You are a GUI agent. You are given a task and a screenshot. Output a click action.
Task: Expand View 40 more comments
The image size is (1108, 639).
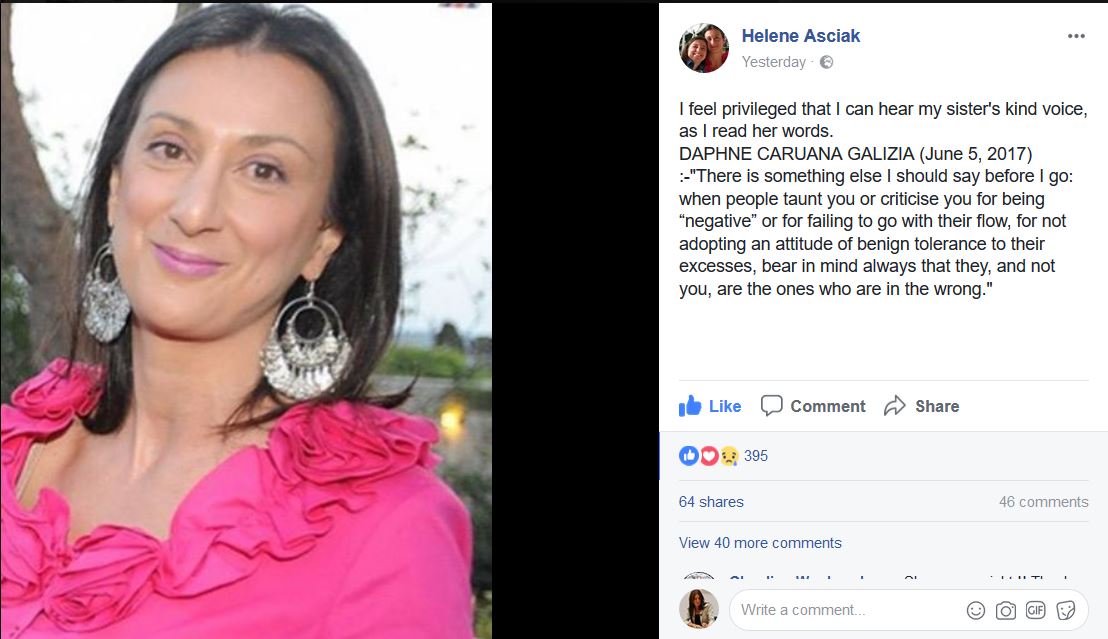[x=760, y=543]
